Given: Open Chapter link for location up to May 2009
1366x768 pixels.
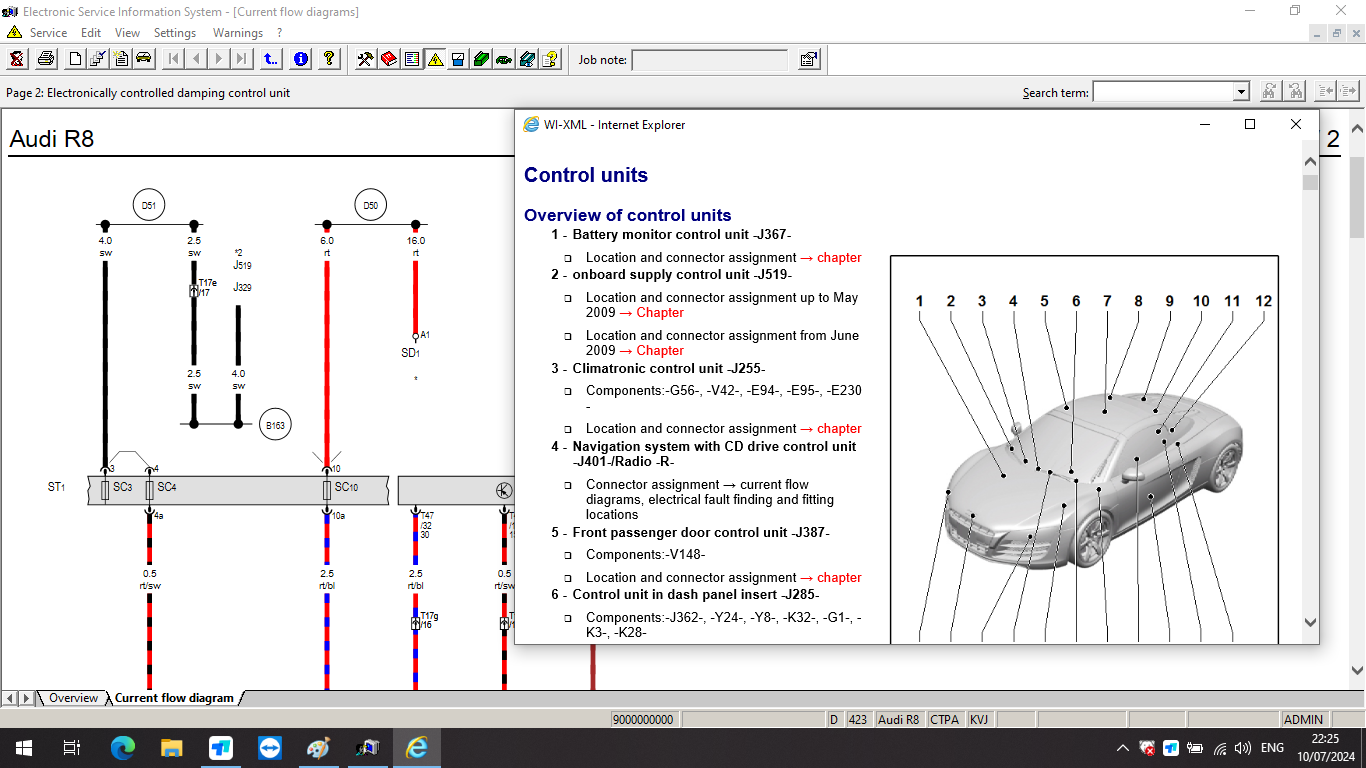Looking at the screenshot, I should pos(660,312).
